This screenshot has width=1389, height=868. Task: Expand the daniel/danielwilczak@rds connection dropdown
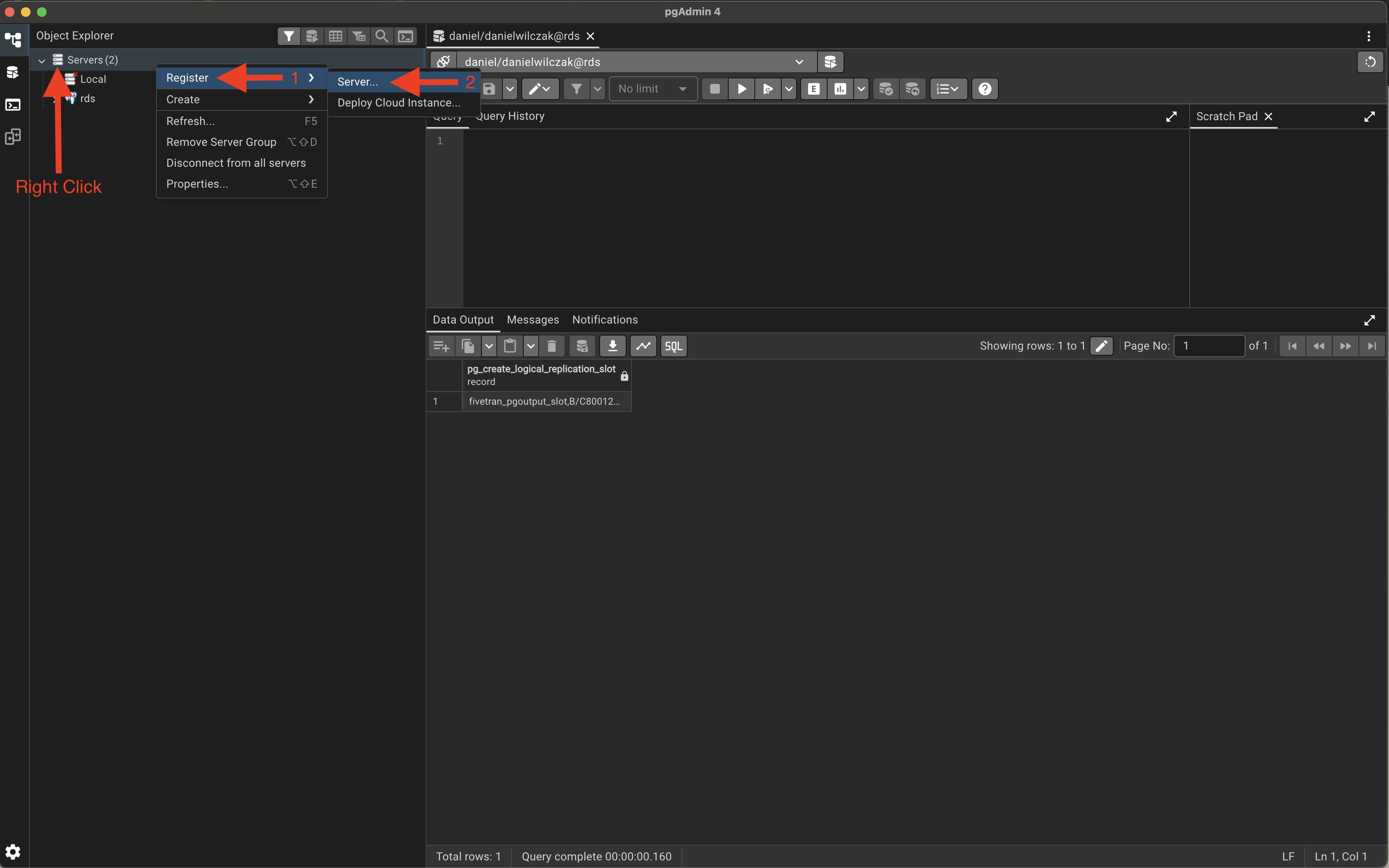[x=799, y=62]
